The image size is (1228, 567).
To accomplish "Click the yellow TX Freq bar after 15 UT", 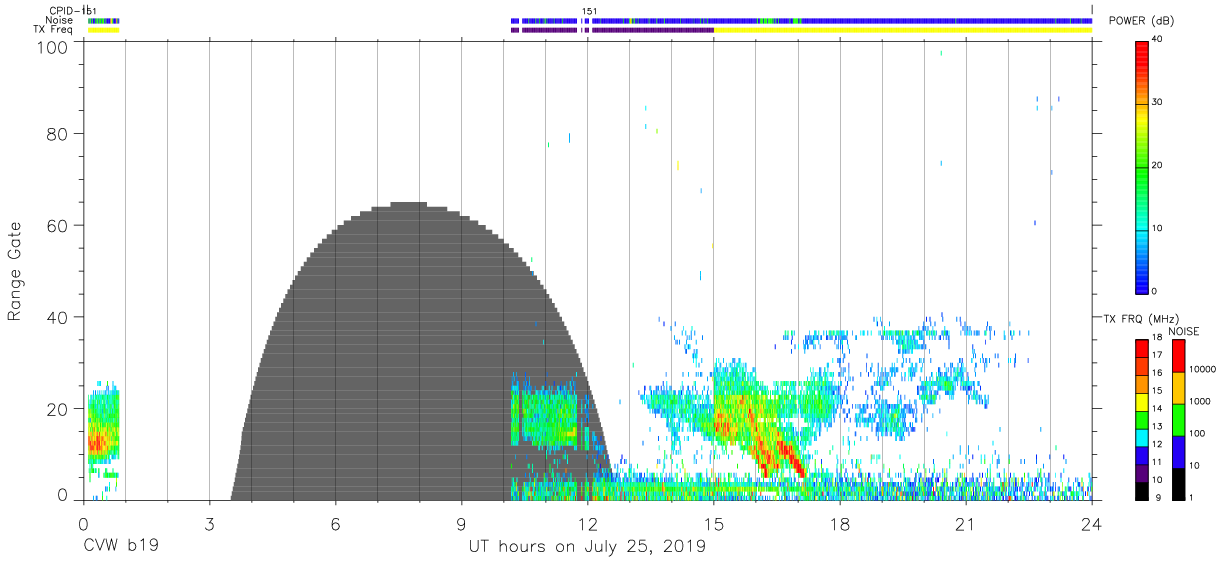I will (x=902, y=30).
